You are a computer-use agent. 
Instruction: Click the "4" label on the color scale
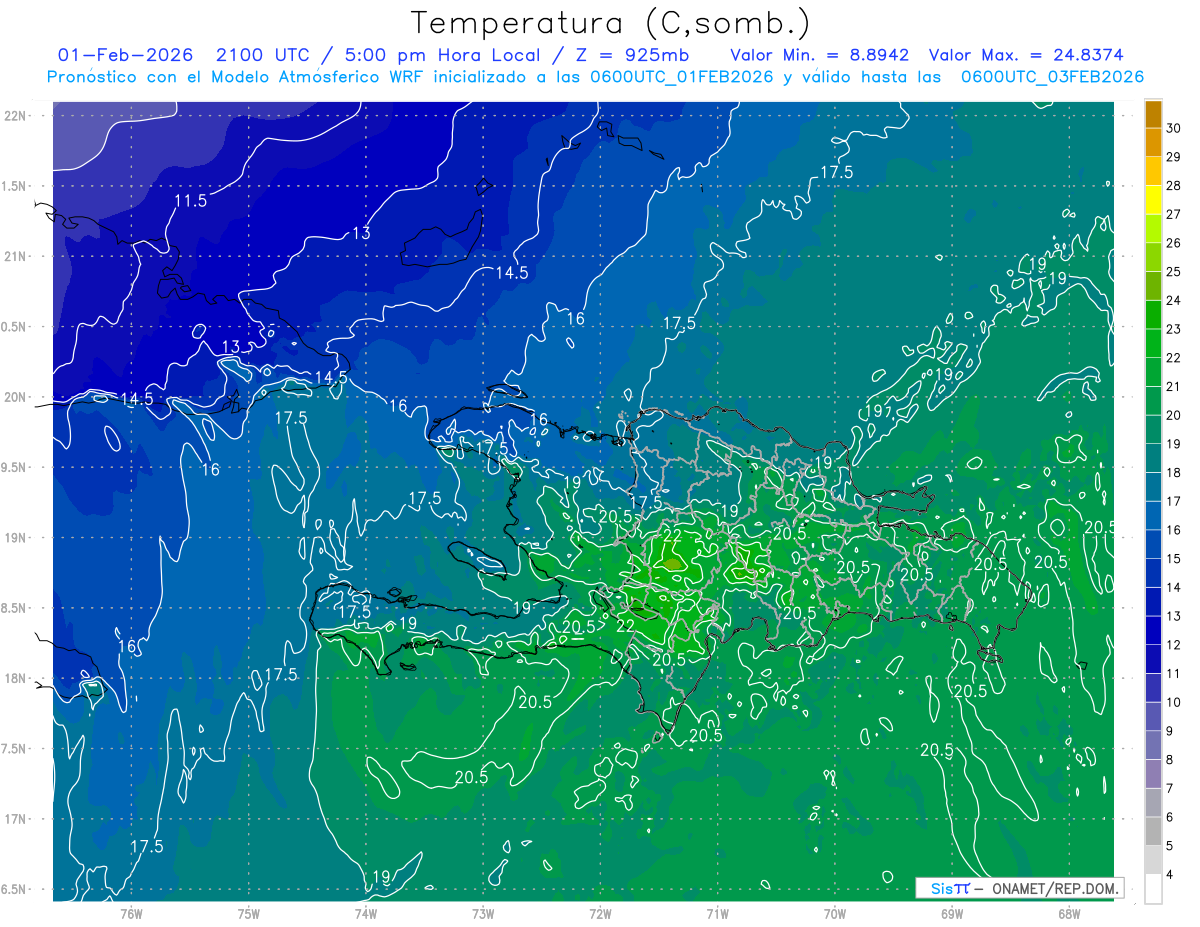[1171, 875]
